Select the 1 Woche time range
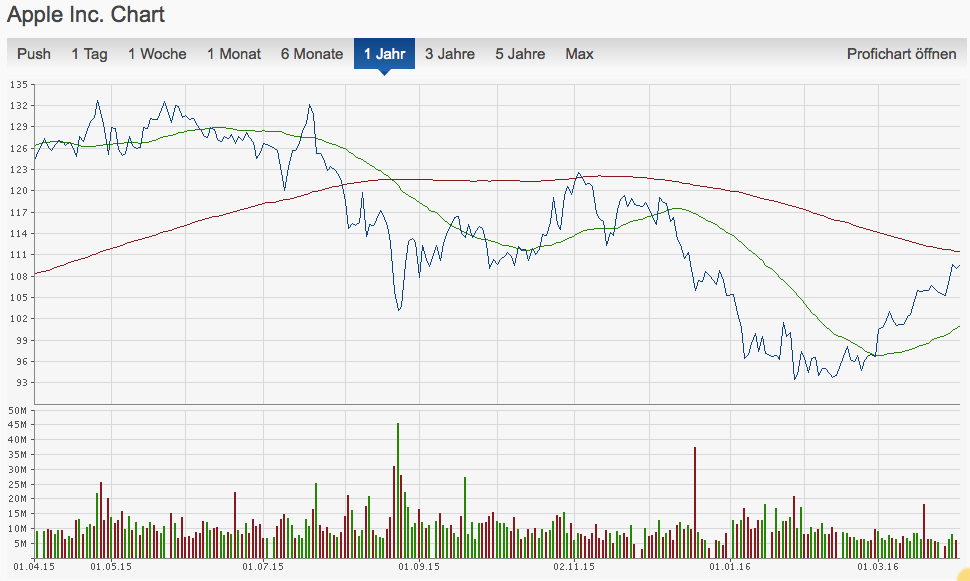This screenshot has height=581, width=970. point(157,54)
